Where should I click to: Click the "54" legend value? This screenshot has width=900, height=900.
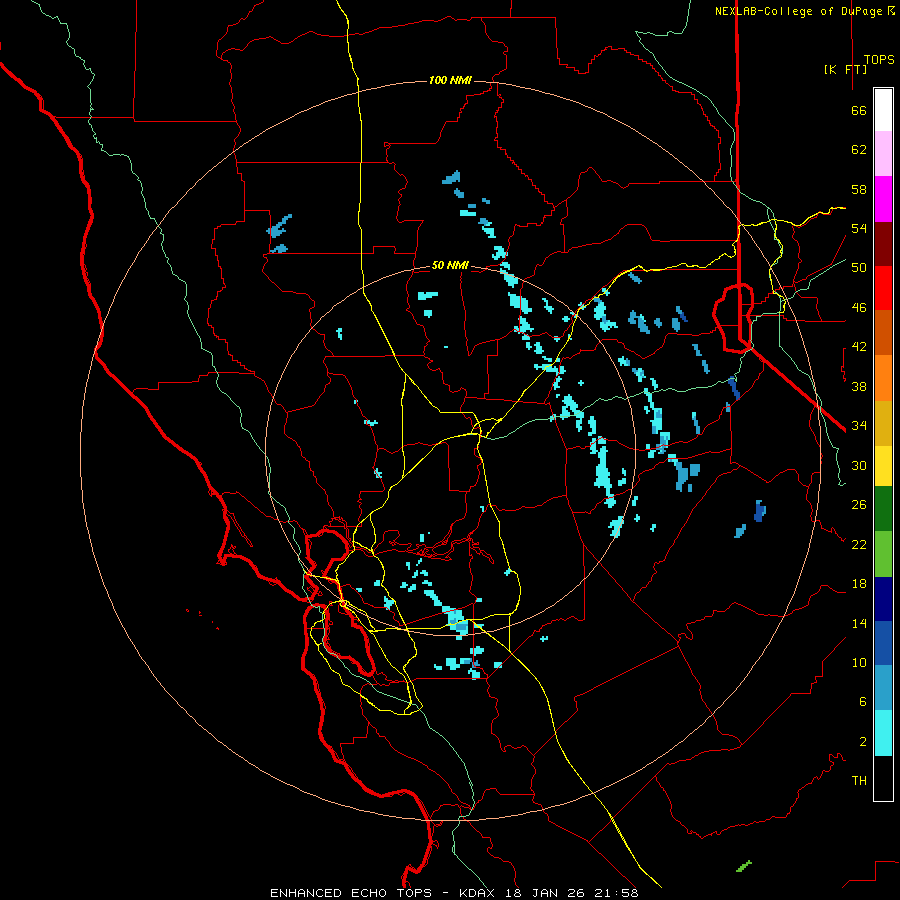pyautogui.click(x=859, y=228)
